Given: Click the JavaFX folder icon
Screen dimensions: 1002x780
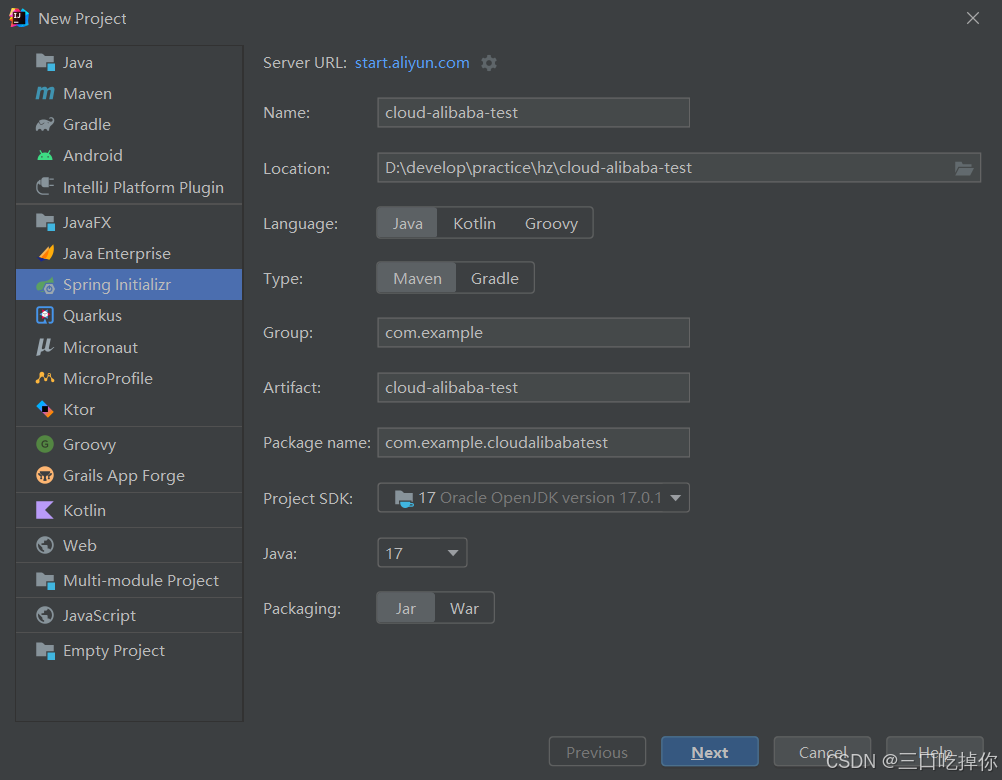Looking at the screenshot, I should [45, 222].
